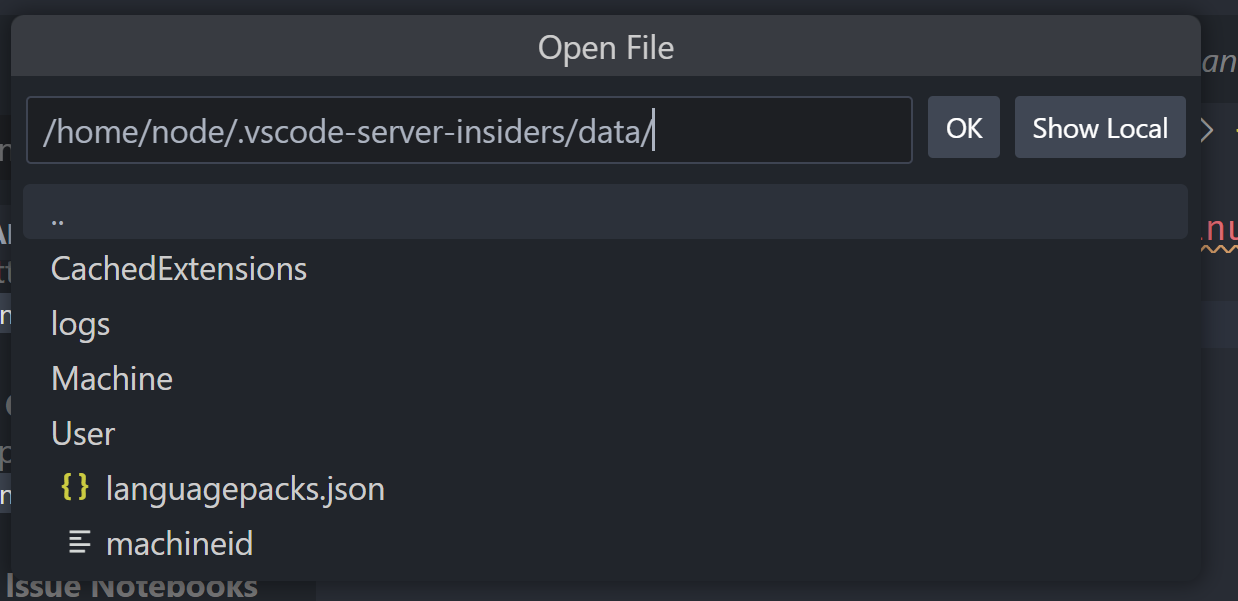The image size is (1238, 601).
Task: Open the machineid file
Action: pos(180,543)
